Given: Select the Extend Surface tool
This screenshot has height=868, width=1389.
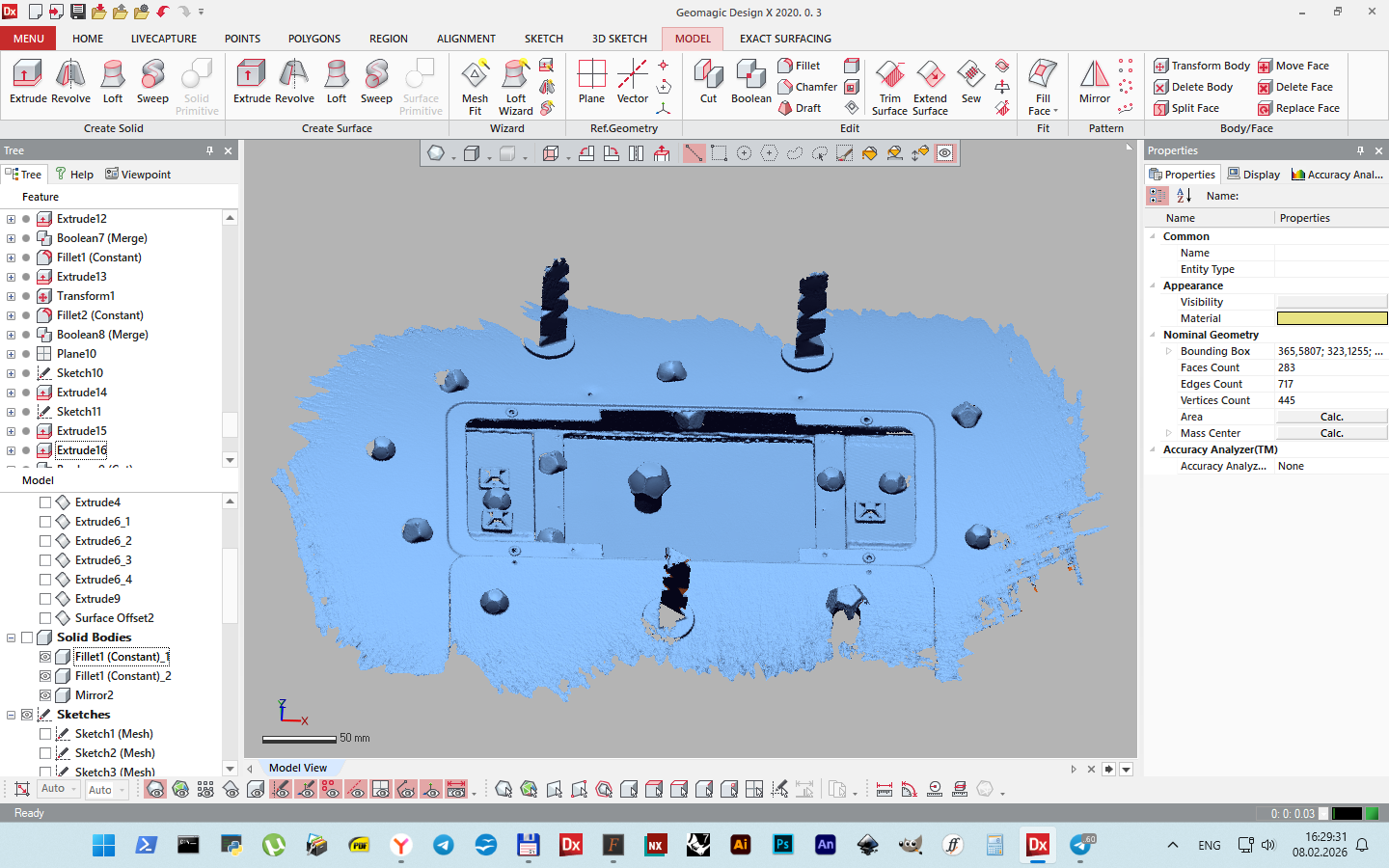Looking at the screenshot, I should coord(930,87).
